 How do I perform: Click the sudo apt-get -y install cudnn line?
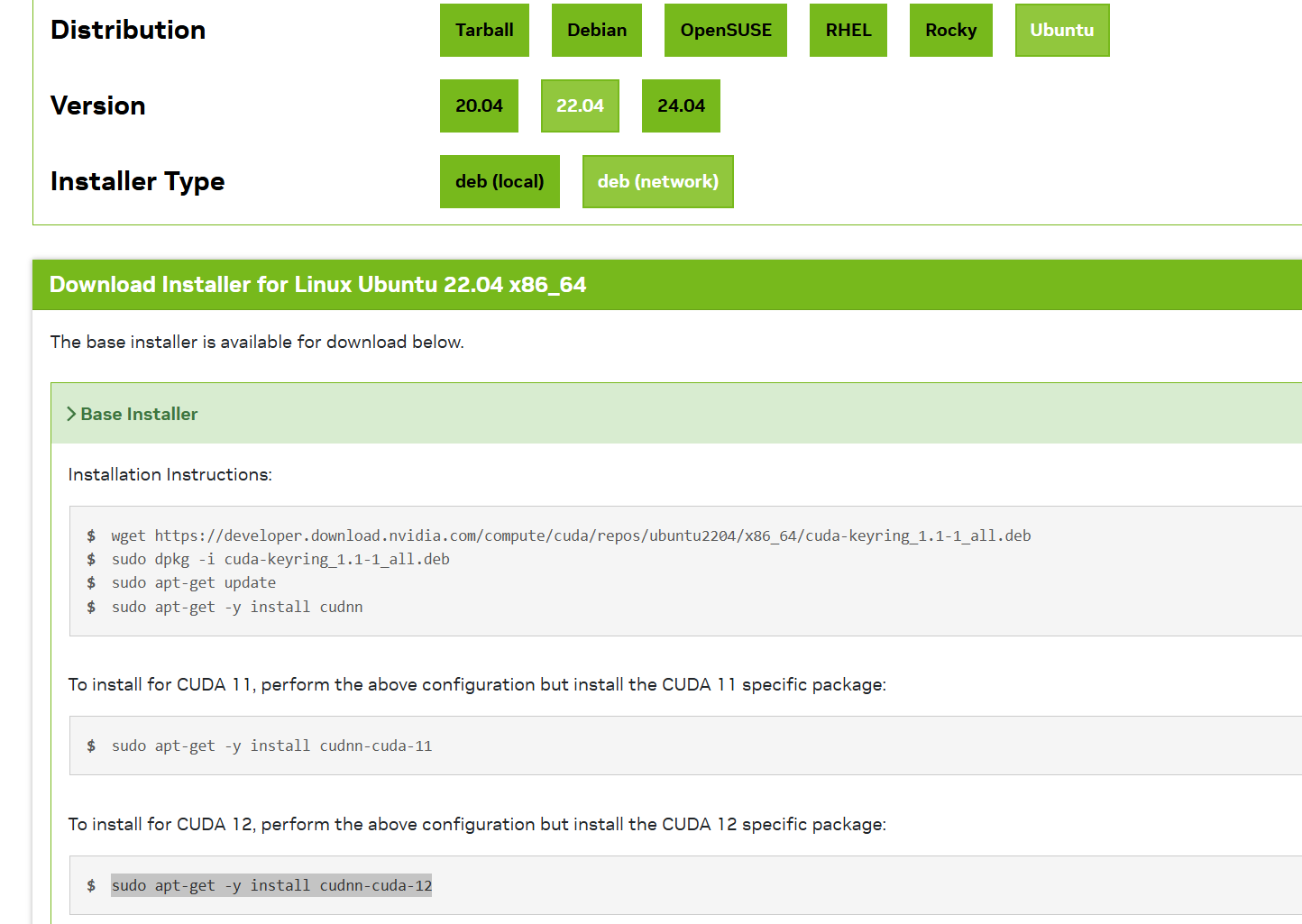(x=237, y=607)
